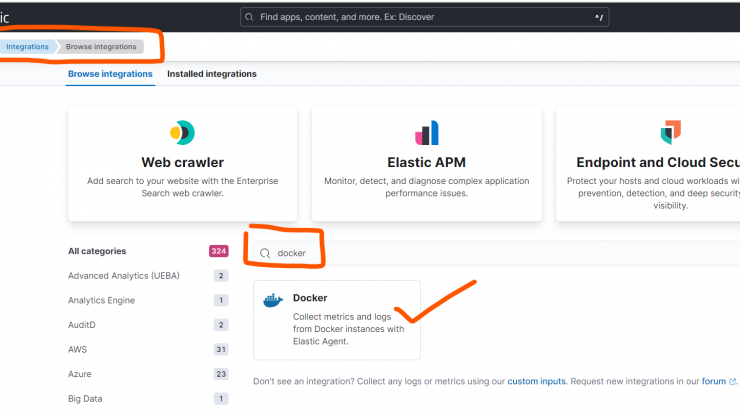Image resolution: width=740 pixels, height=414 pixels.
Task: Click the Integrations breadcrumb
Action: pos(27,47)
